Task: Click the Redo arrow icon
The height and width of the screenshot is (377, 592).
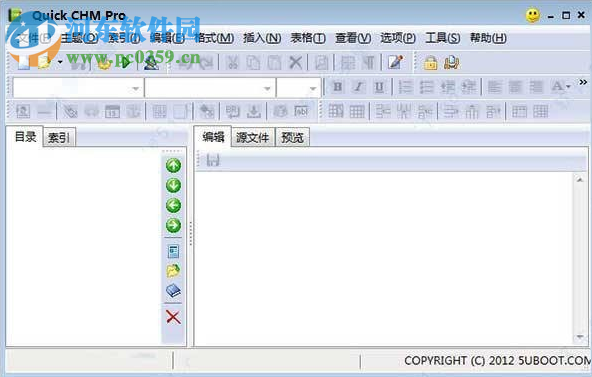Action: pos(206,62)
